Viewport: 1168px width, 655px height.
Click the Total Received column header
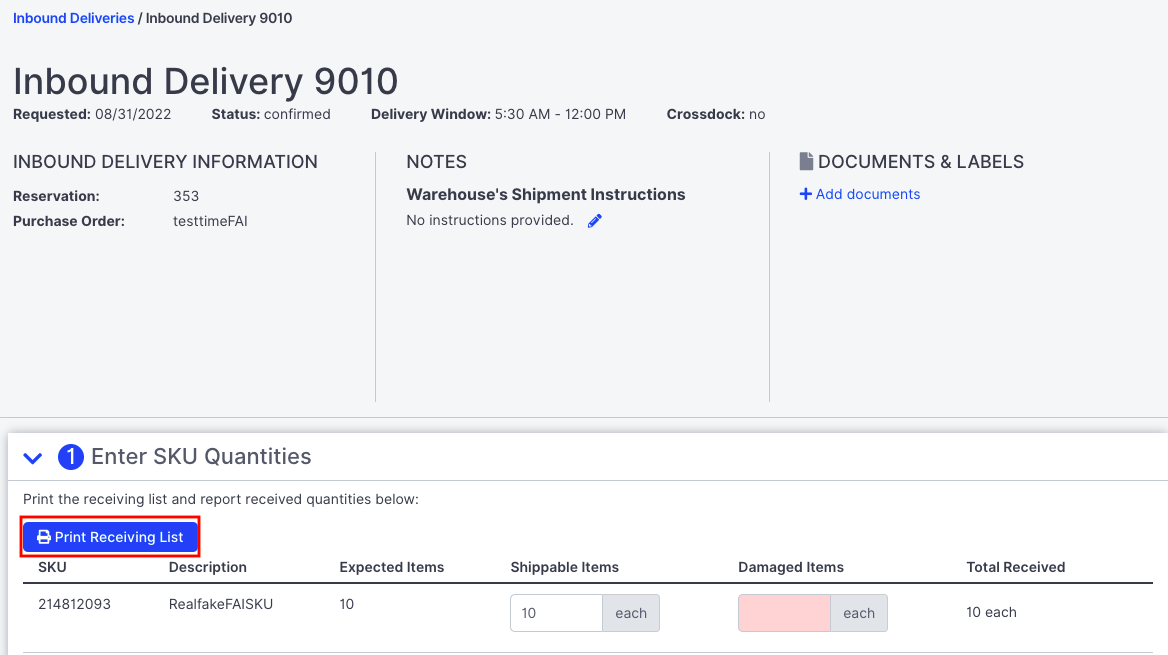[x=1015, y=567]
